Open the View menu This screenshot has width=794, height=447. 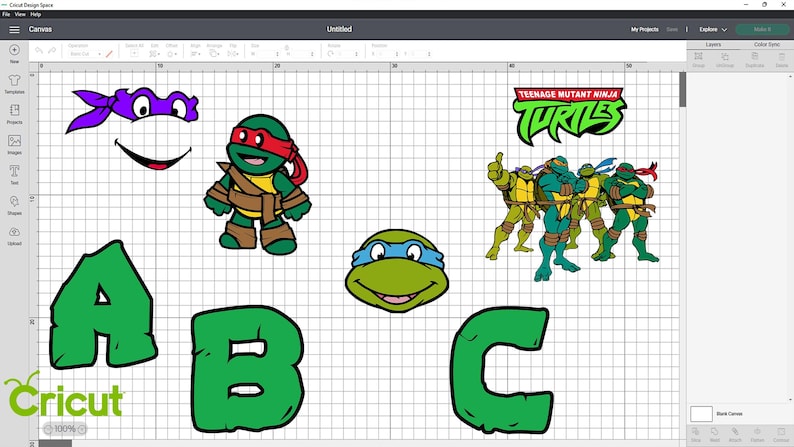(20, 14)
